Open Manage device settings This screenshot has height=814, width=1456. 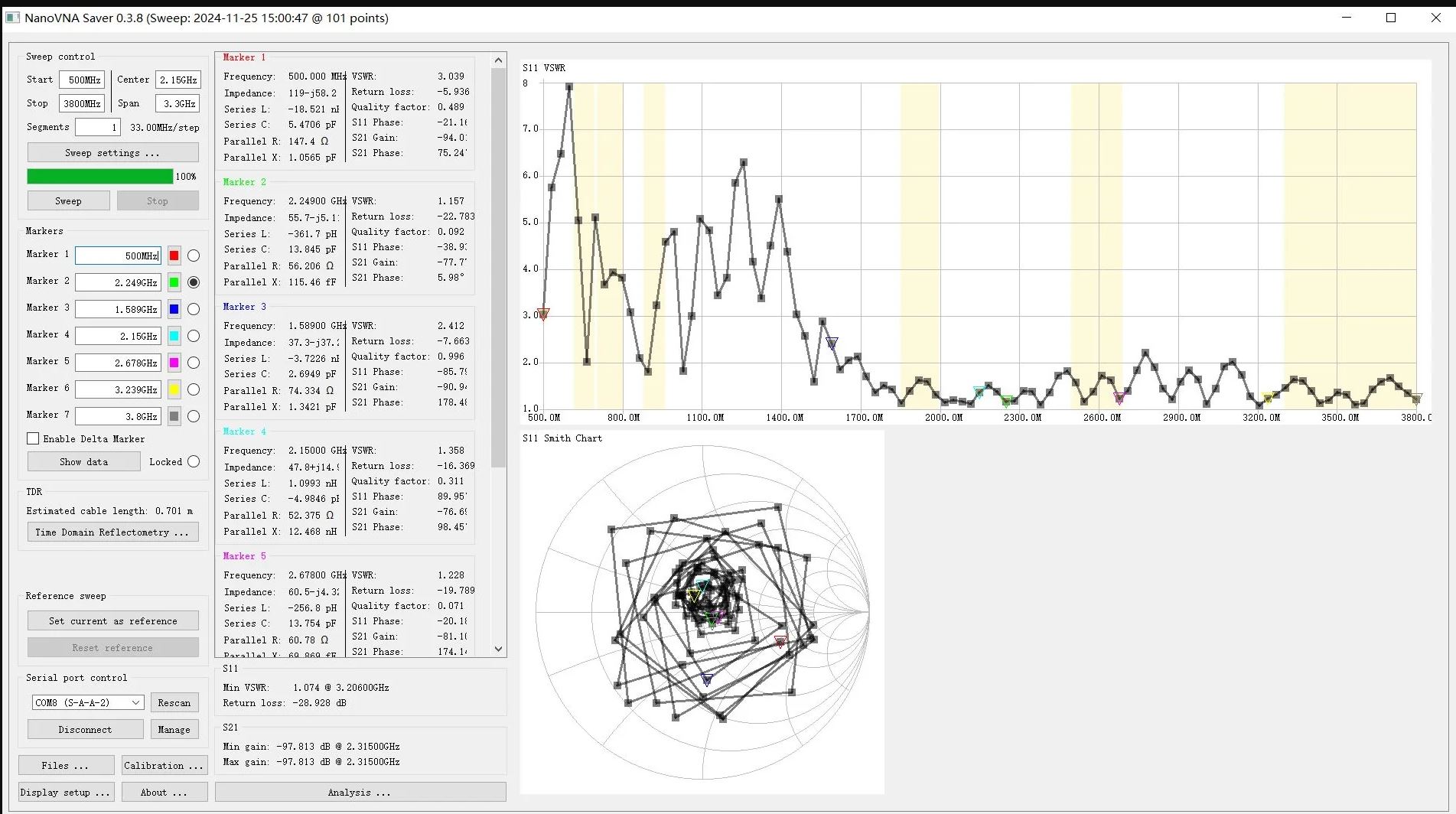(x=174, y=730)
